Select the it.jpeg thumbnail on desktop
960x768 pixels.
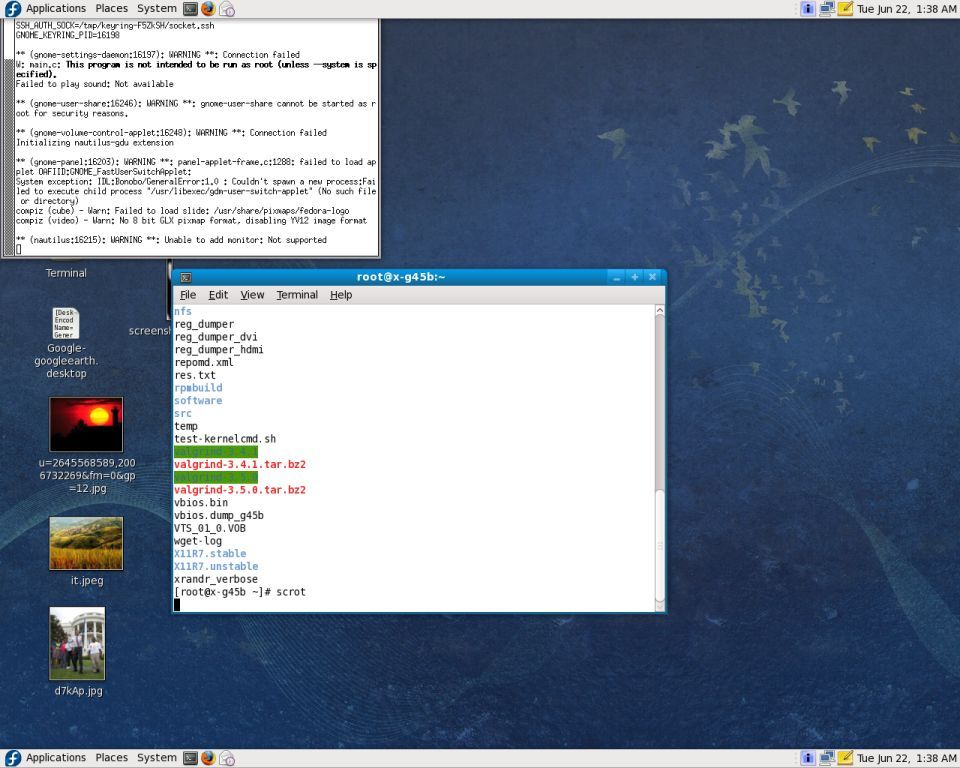click(86, 543)
